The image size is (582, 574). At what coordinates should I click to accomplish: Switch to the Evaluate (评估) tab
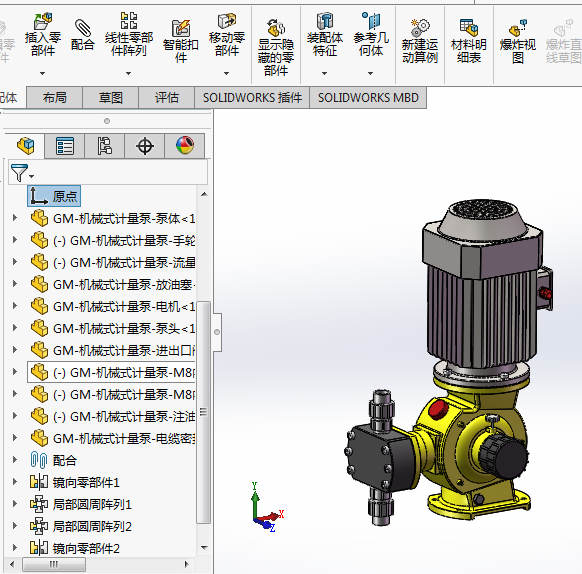click(x=167, y=98)
